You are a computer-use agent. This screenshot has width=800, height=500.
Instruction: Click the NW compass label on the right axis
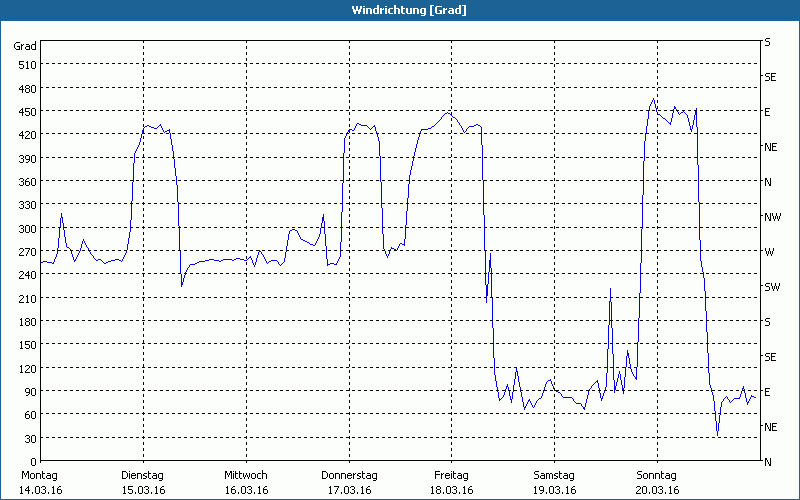click(771, 217)
